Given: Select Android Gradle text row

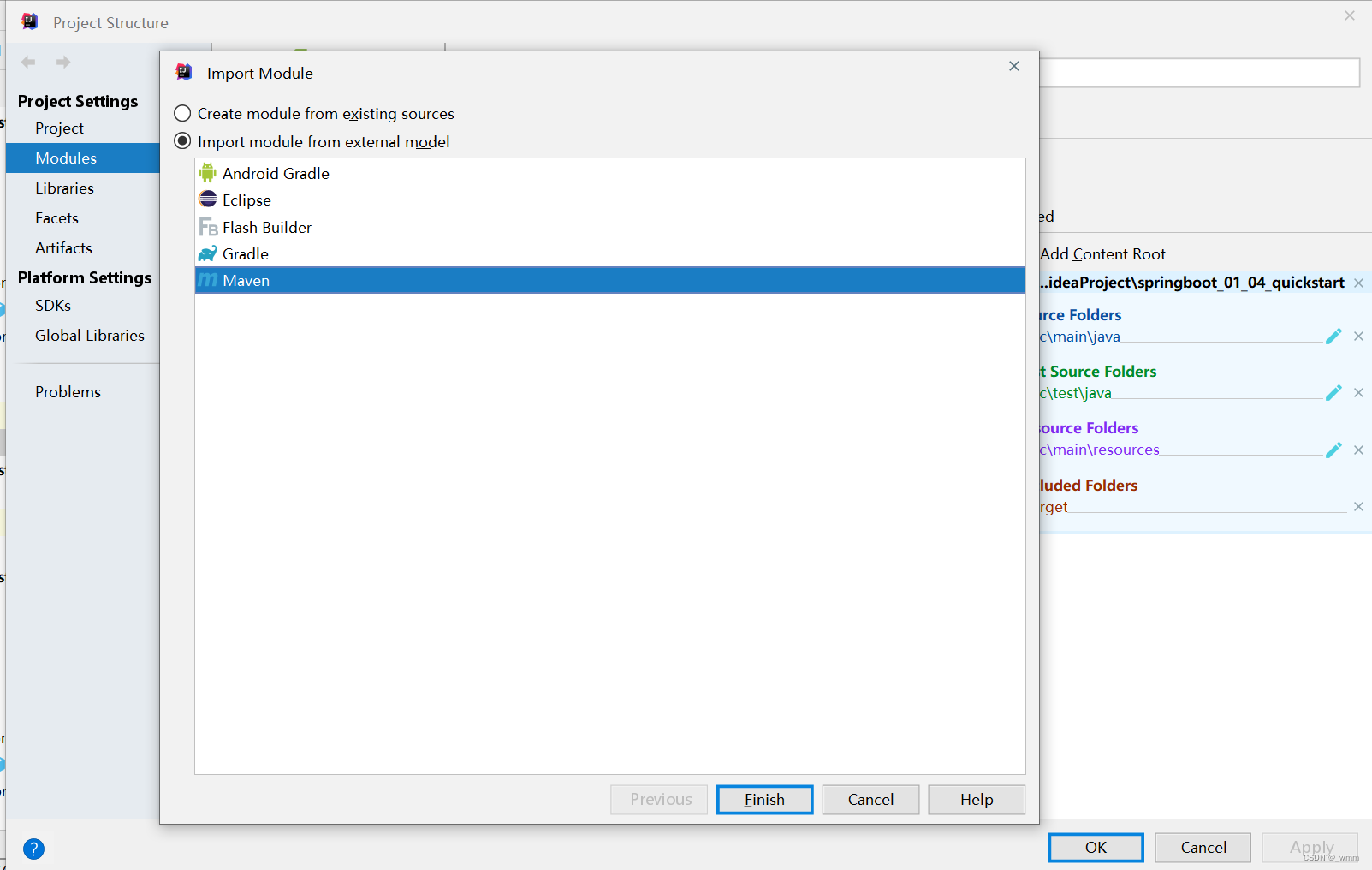Looking at the screenshot, I should 609,173.
